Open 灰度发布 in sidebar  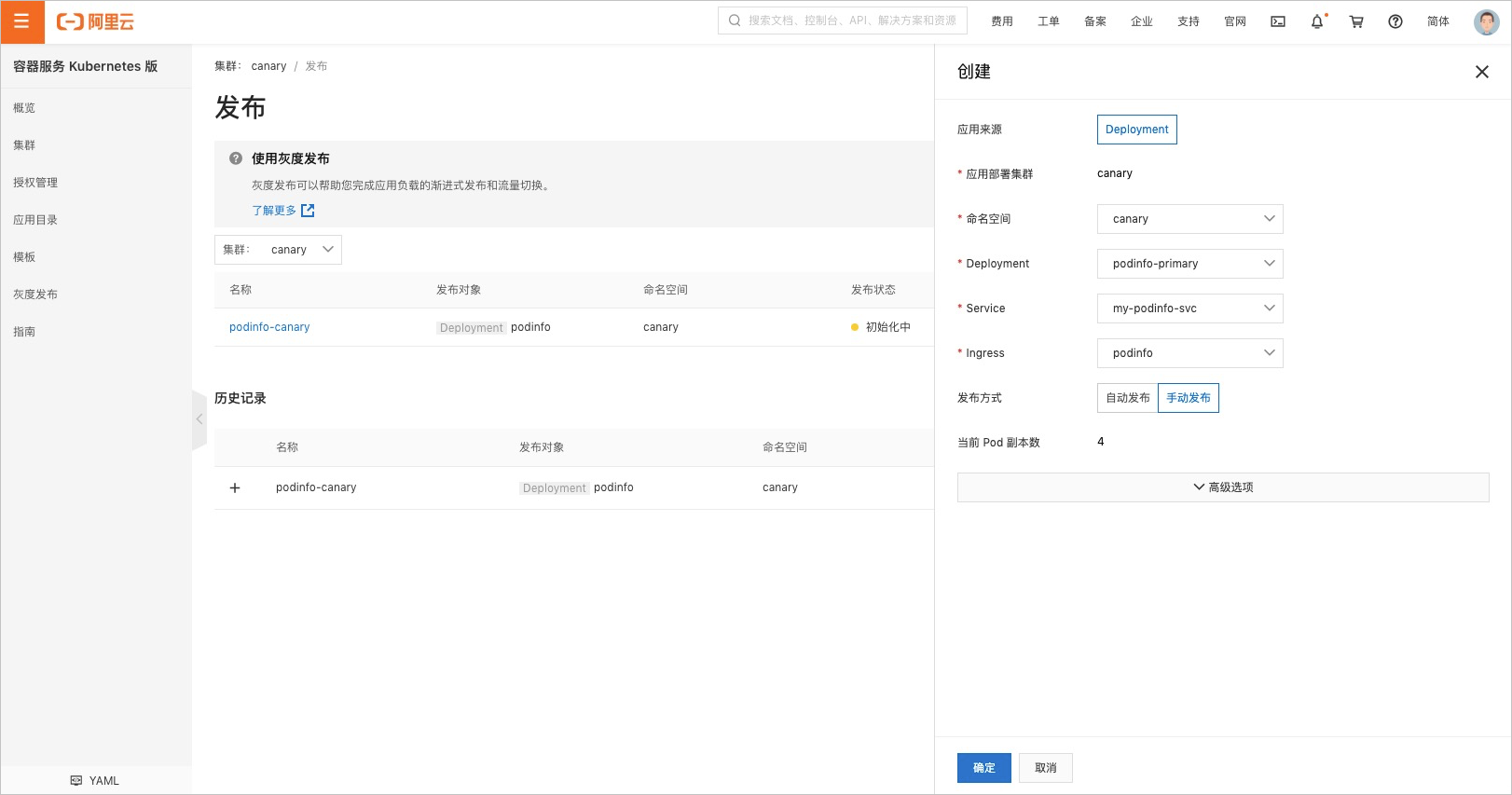pyautogui.click(x=35, y=295)
